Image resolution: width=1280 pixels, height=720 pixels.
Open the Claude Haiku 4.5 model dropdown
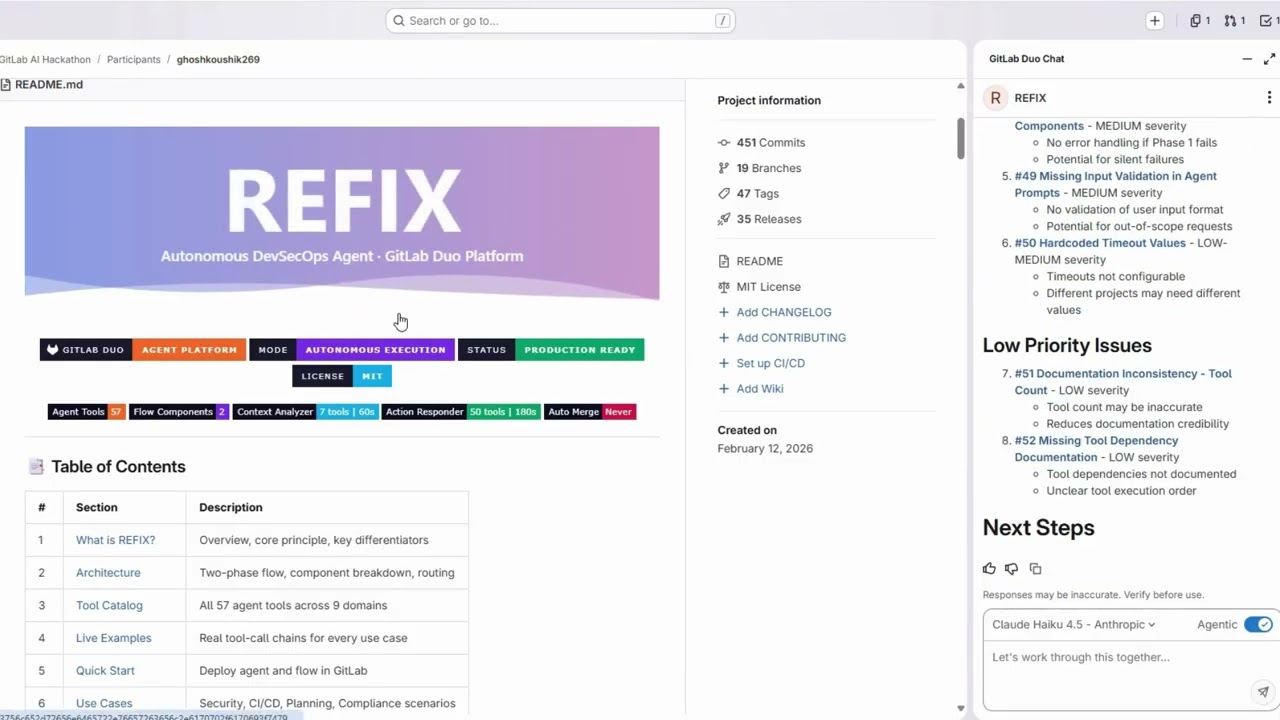click(x=1073, y=625)
